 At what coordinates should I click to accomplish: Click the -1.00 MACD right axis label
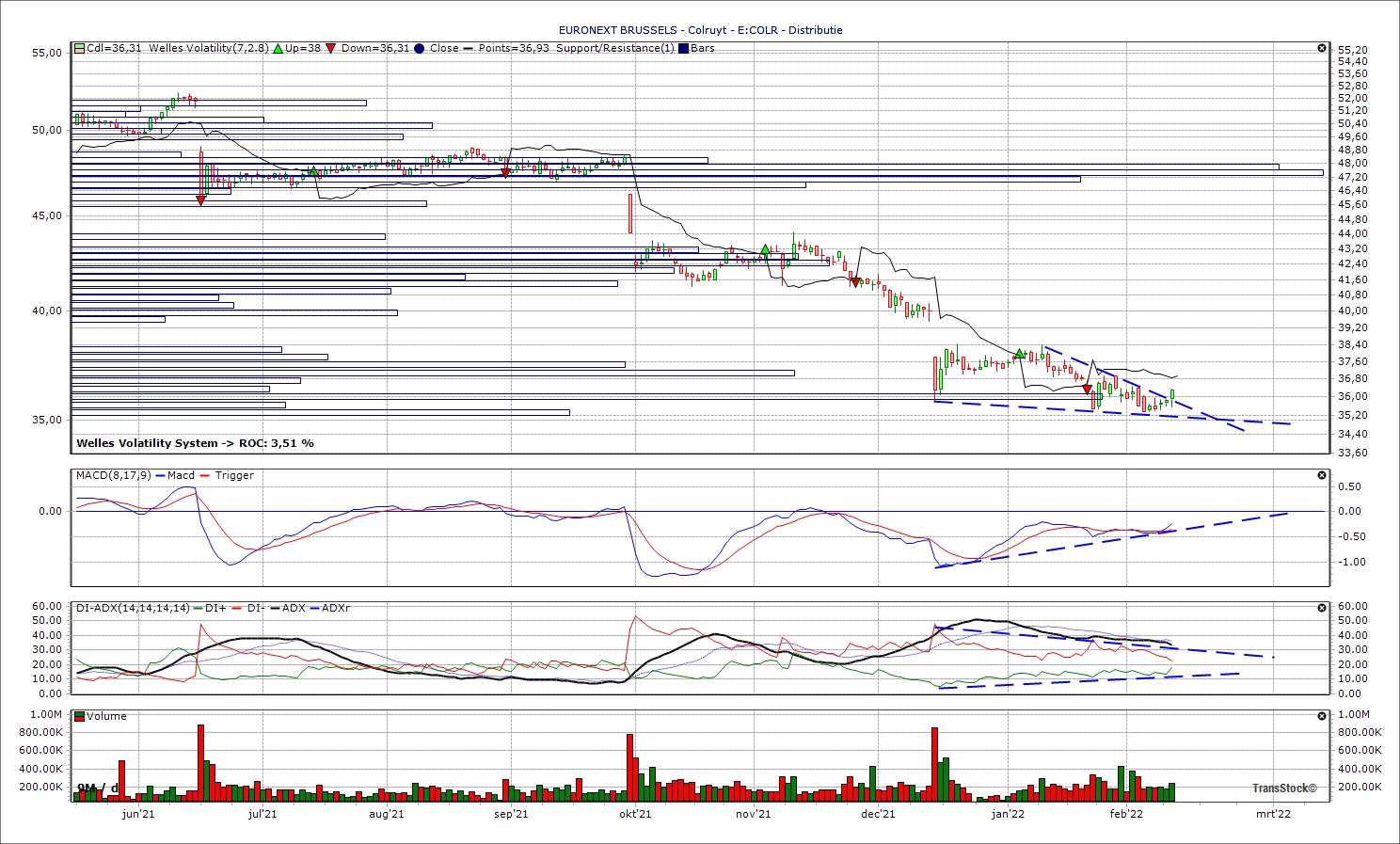tap(1350, 562)
